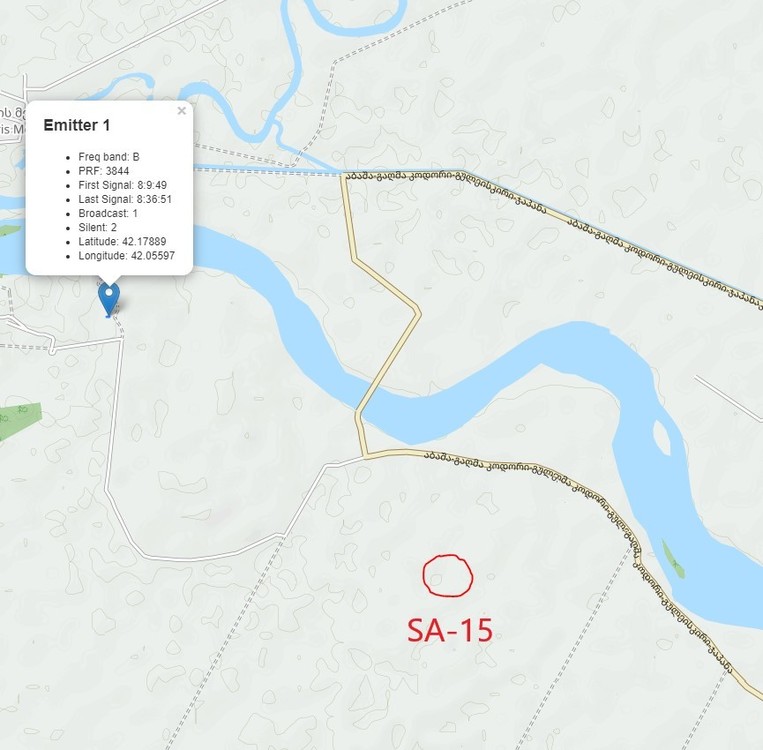Click the PRF: 3844 entry
This screenshot has width=763, height=750.
point(104,171)
